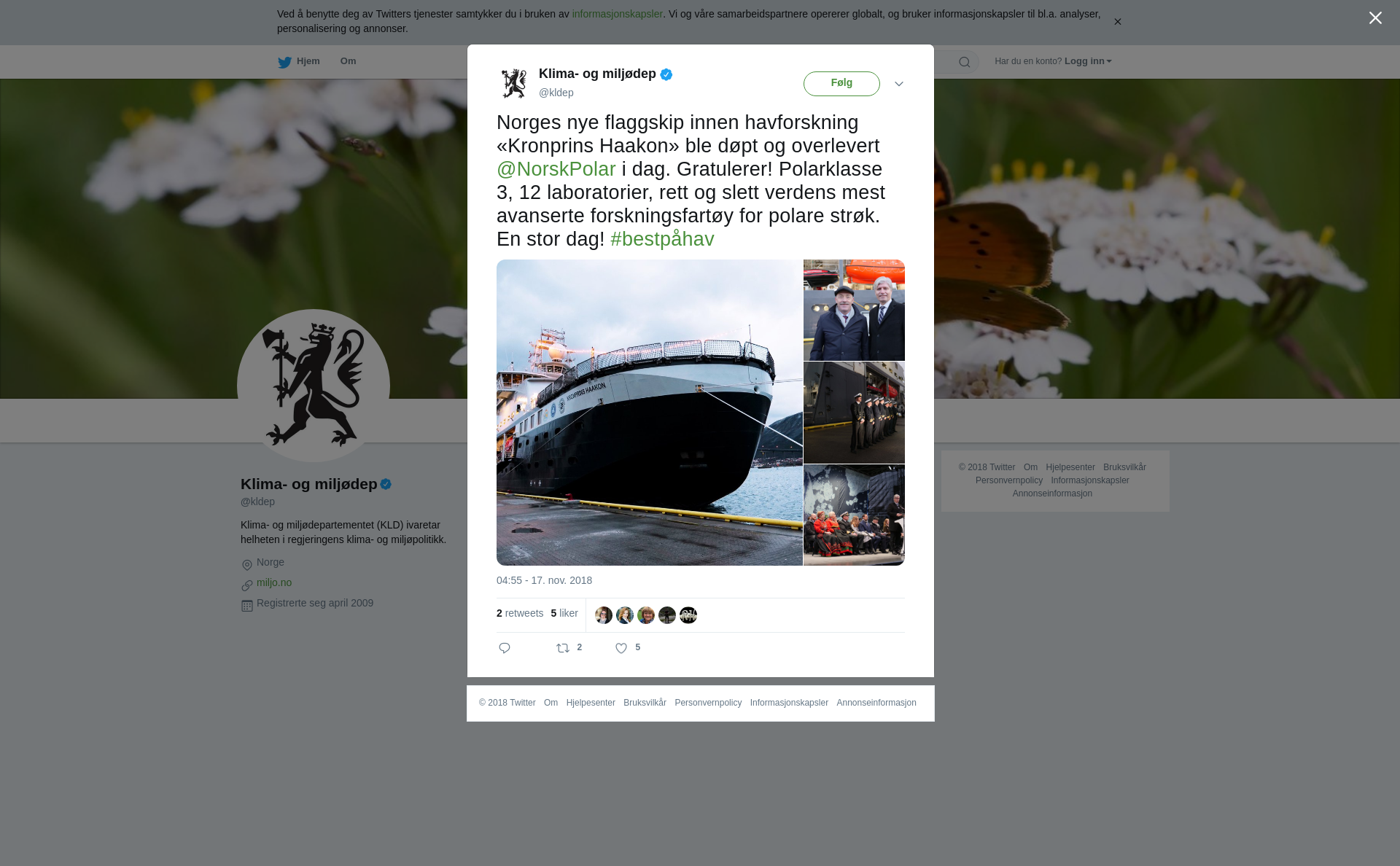Image resolution: width=1400 pixels, height=866 pixels.
Task: Open the Om menu item
Action: point(348,61)
